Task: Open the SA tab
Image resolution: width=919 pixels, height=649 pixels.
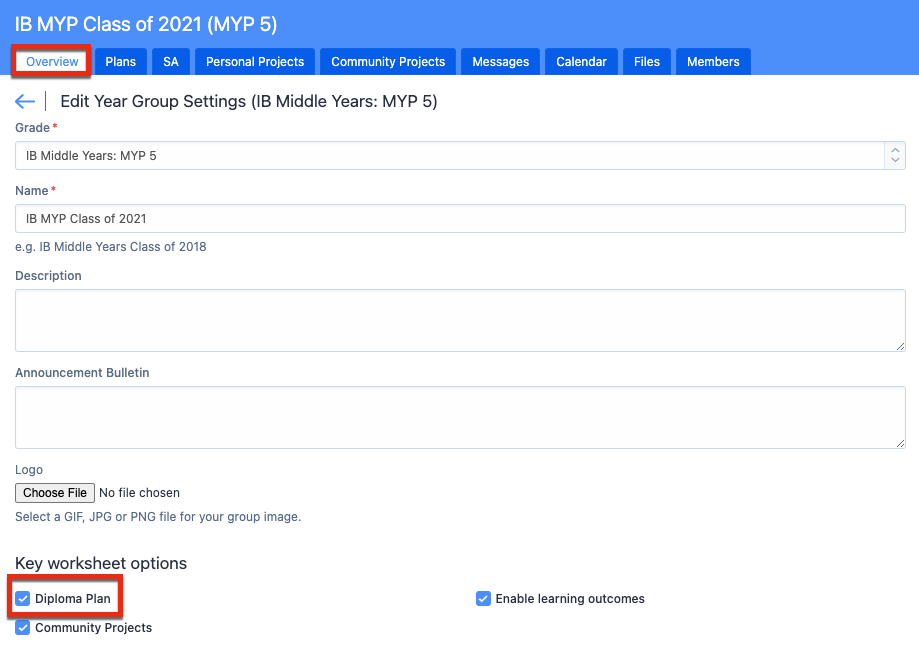Action: coord(171,61)
